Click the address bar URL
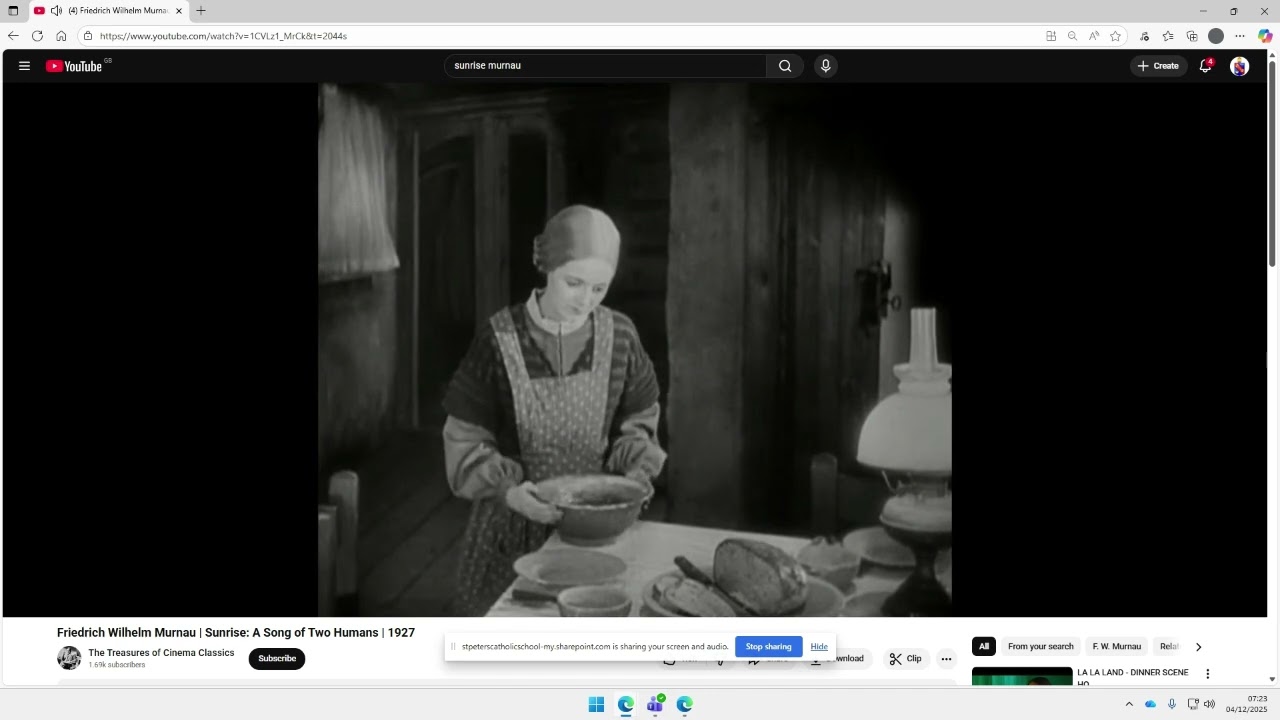Viewport: 1280px width, 720px height. [x=224, y=36]
